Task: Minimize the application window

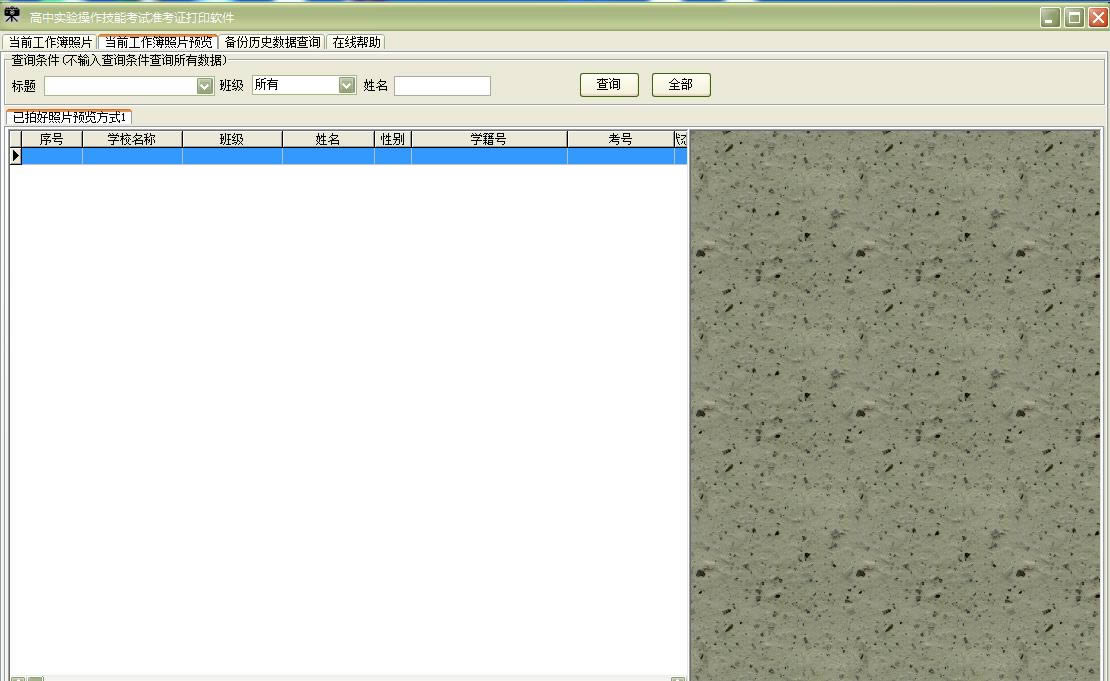Action: tap(1051, 18)
